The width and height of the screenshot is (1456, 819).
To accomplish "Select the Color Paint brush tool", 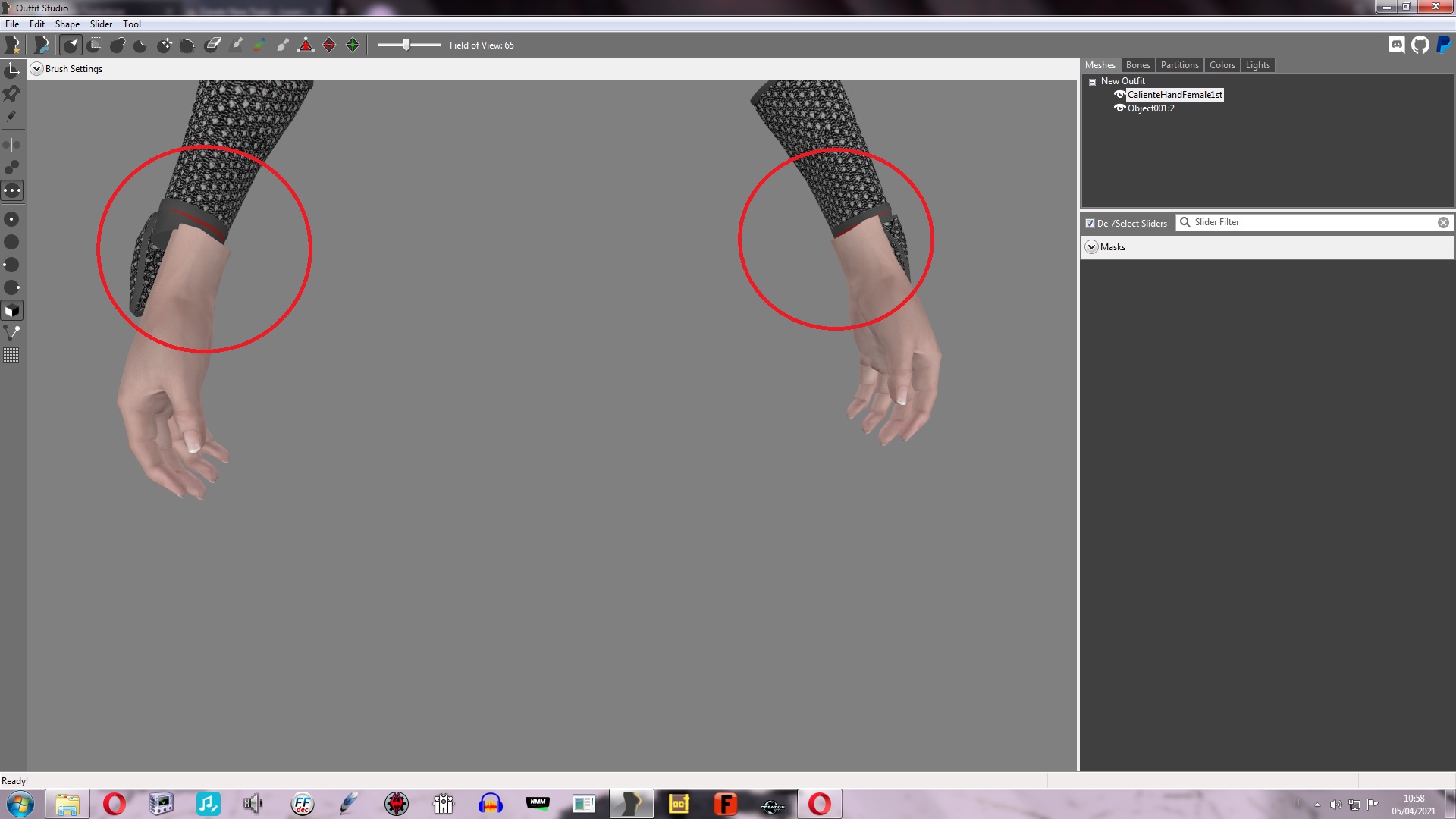I will [x=259, y=45].
